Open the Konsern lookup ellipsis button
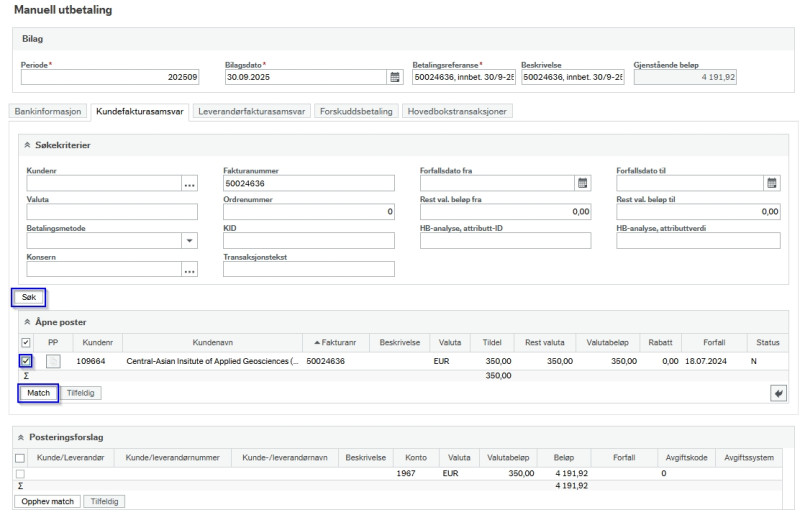This screenshot has height=515, width=800. tap(190, 269)
